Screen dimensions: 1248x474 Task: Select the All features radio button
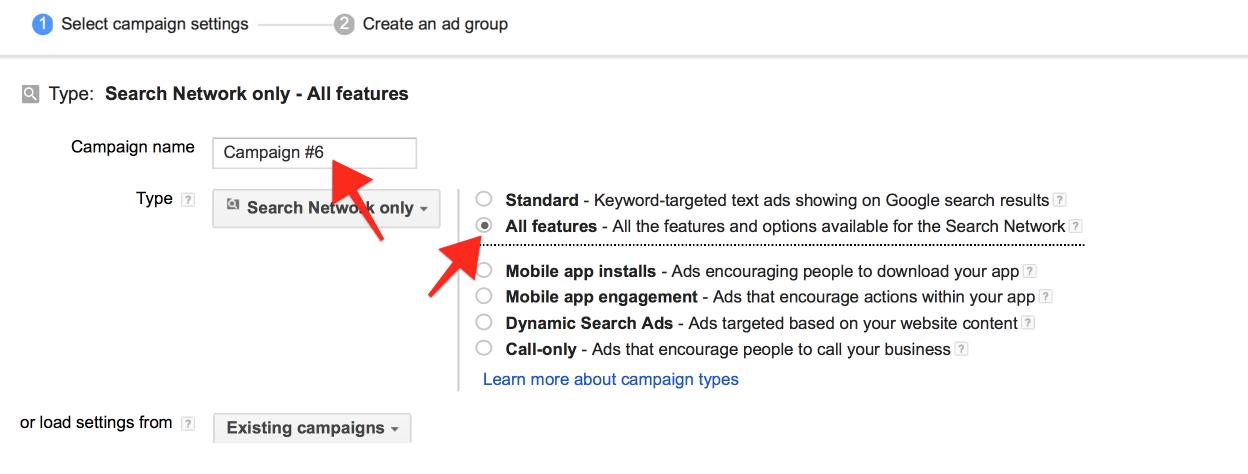[484, 226]
